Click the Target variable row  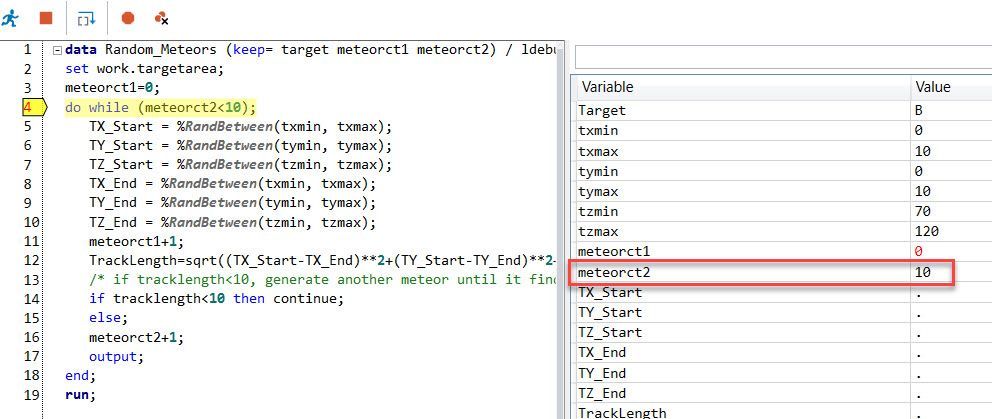tap(781, 111)
